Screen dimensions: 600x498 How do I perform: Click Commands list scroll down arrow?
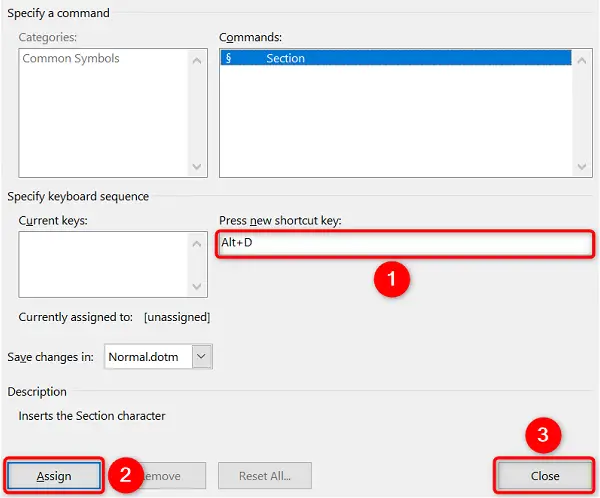coord(582,167)
